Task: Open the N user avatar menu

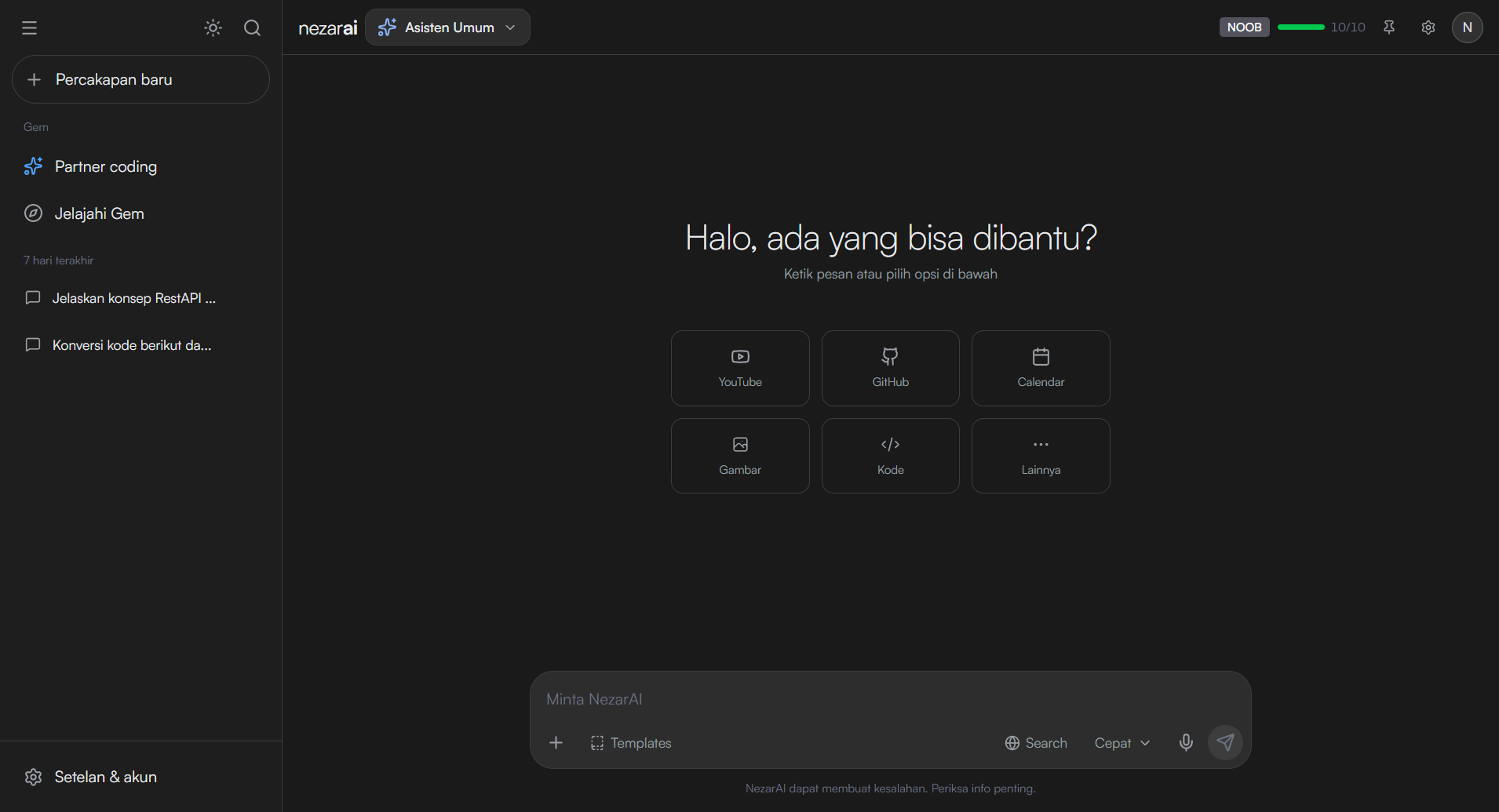Action: pyautogui.click(x=1467, y=27)
